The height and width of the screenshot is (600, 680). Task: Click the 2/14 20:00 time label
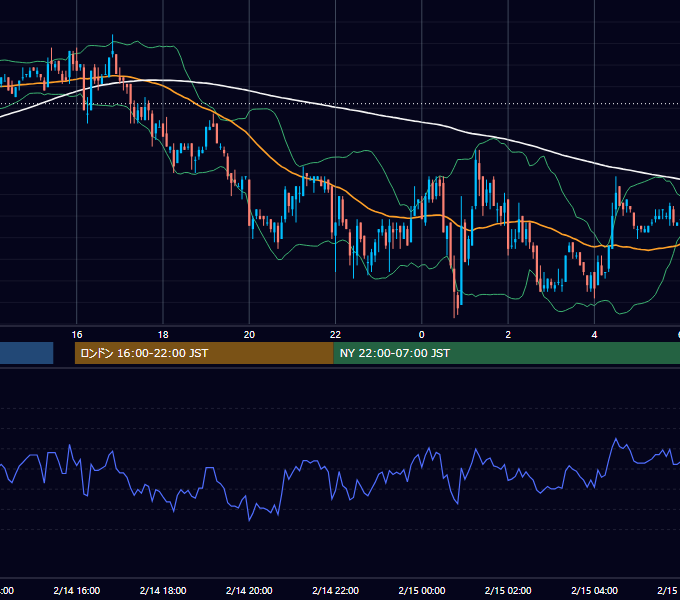click(249, 590)
